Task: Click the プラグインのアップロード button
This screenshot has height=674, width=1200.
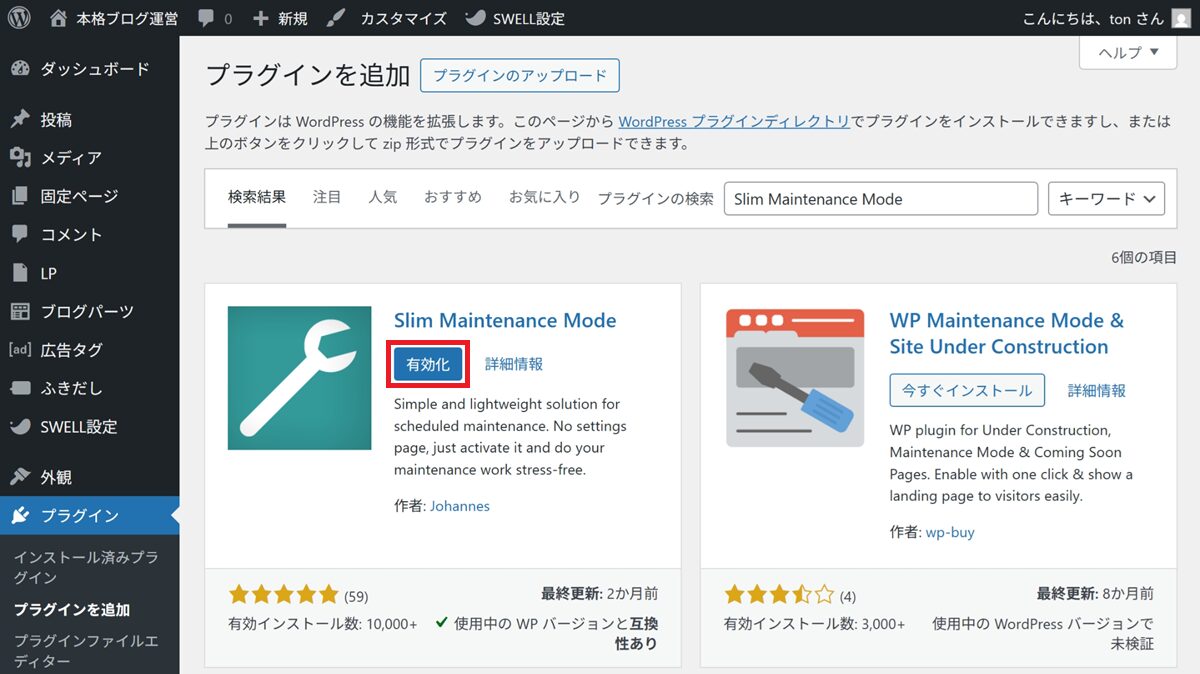Action: (x=520, y=75)
